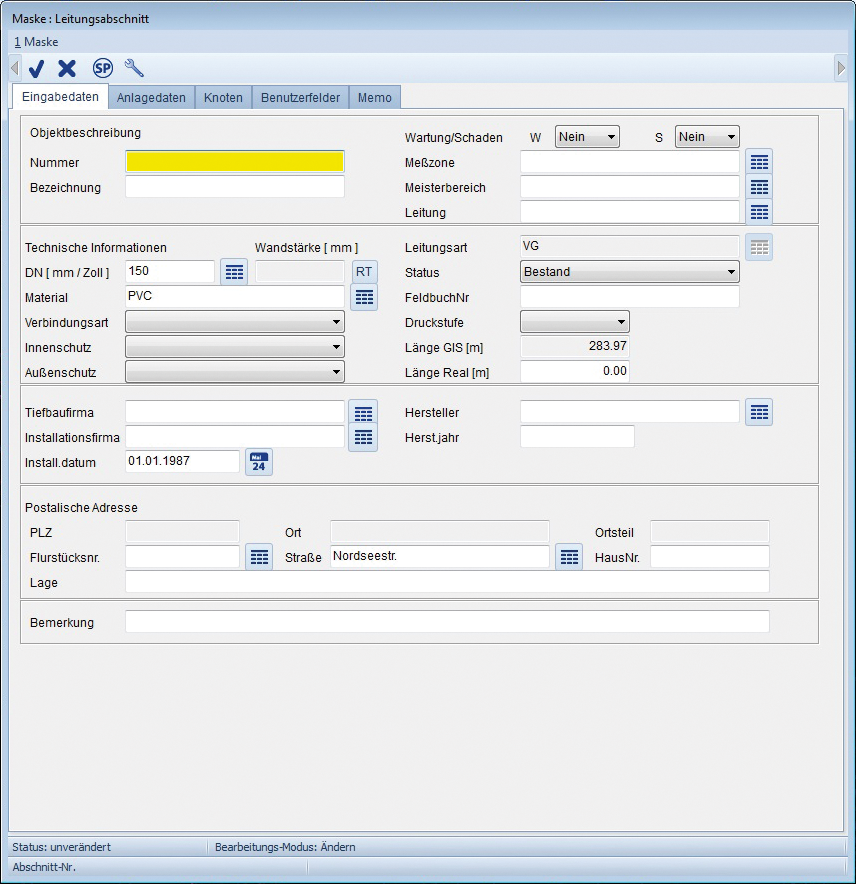The height and width of the screenshot is (884, 856).
Task: Expand the Druckstufe dropdown
Action: click(575, 322)
